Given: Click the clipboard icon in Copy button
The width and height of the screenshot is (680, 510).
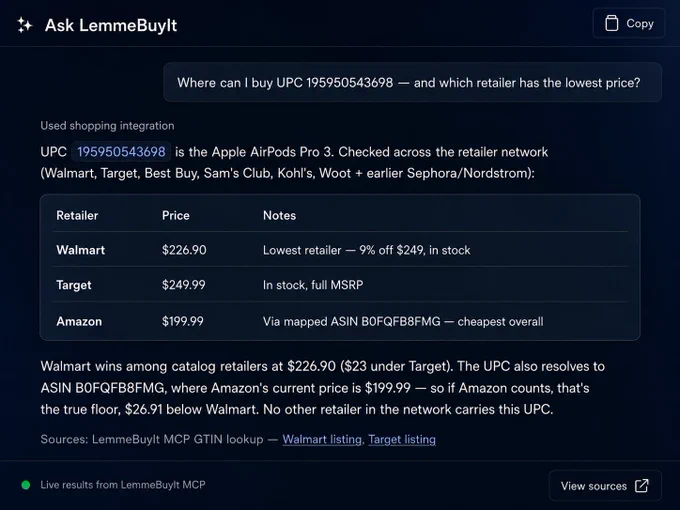Looking at the screenshot, I should (611, 23).
